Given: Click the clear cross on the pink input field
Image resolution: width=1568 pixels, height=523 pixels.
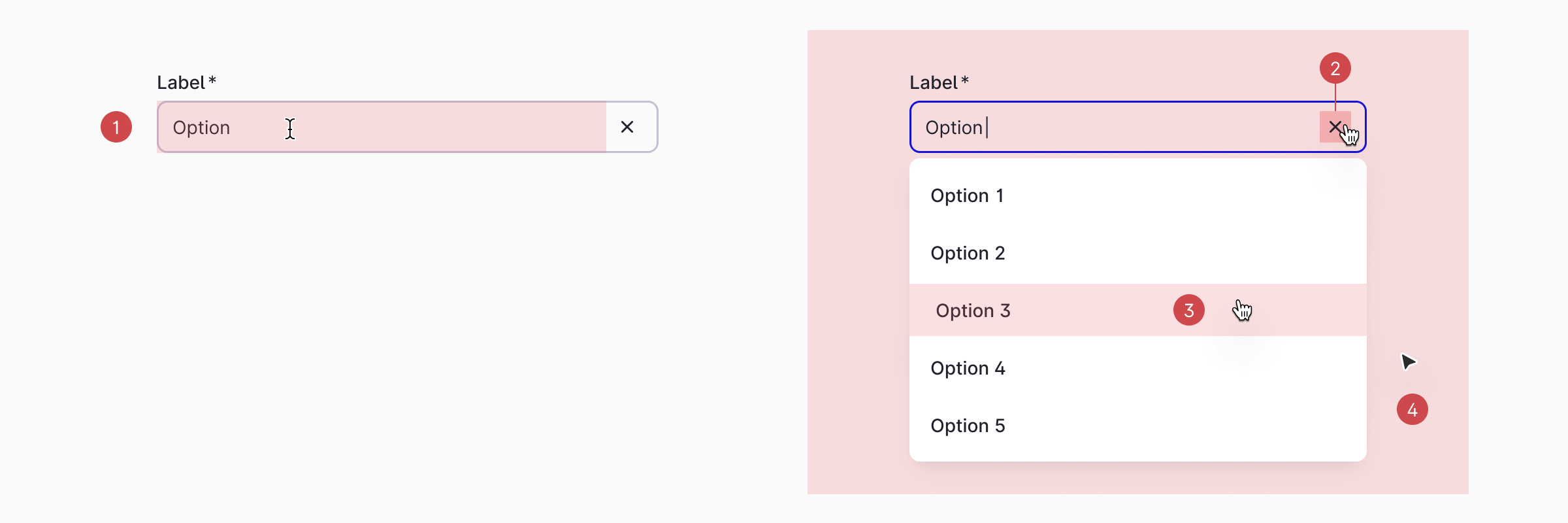Looking at the screenshot, I should tap(626, 127).
